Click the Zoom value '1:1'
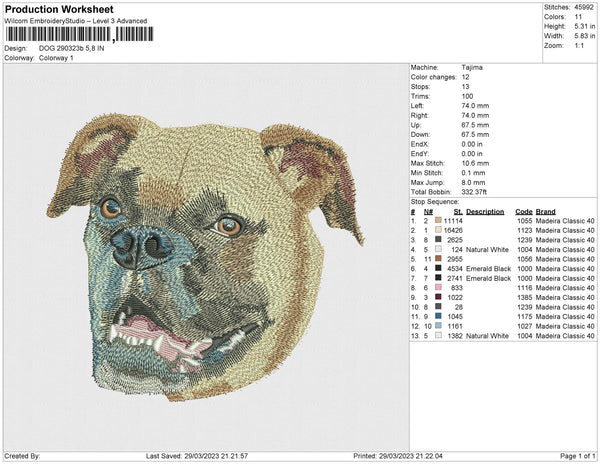This screenshot has width=600, height=464. (x=579, y=46)
